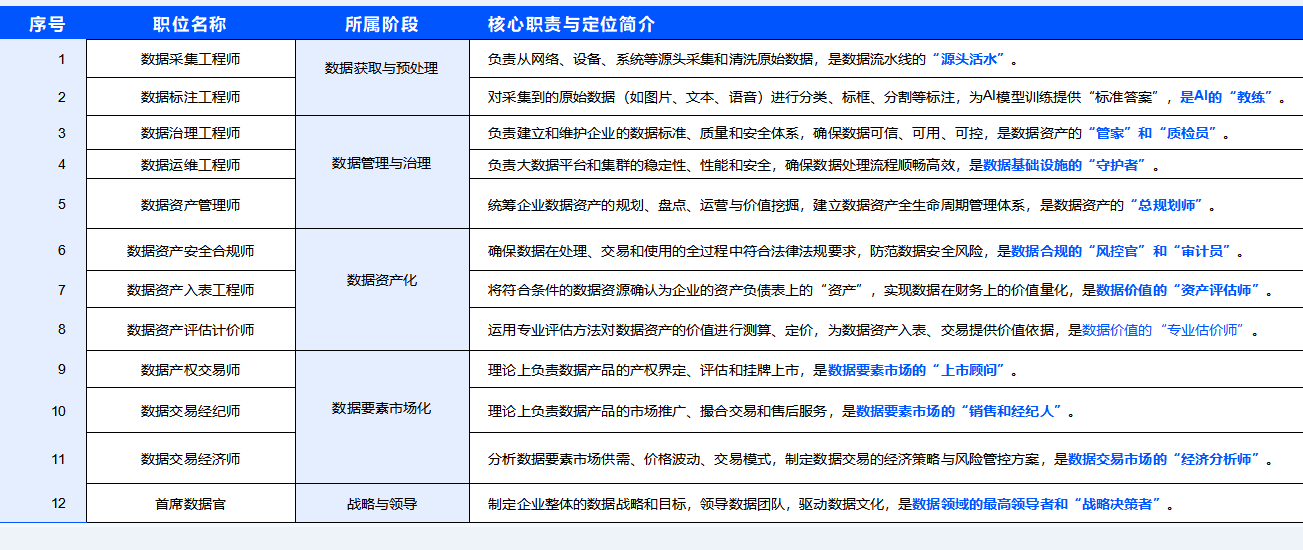Click row number 5 index cell

61,204
